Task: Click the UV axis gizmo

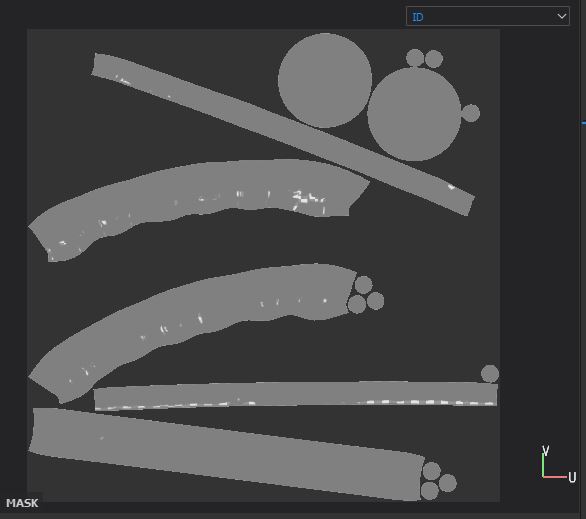Action: click(x=558, y=464)
